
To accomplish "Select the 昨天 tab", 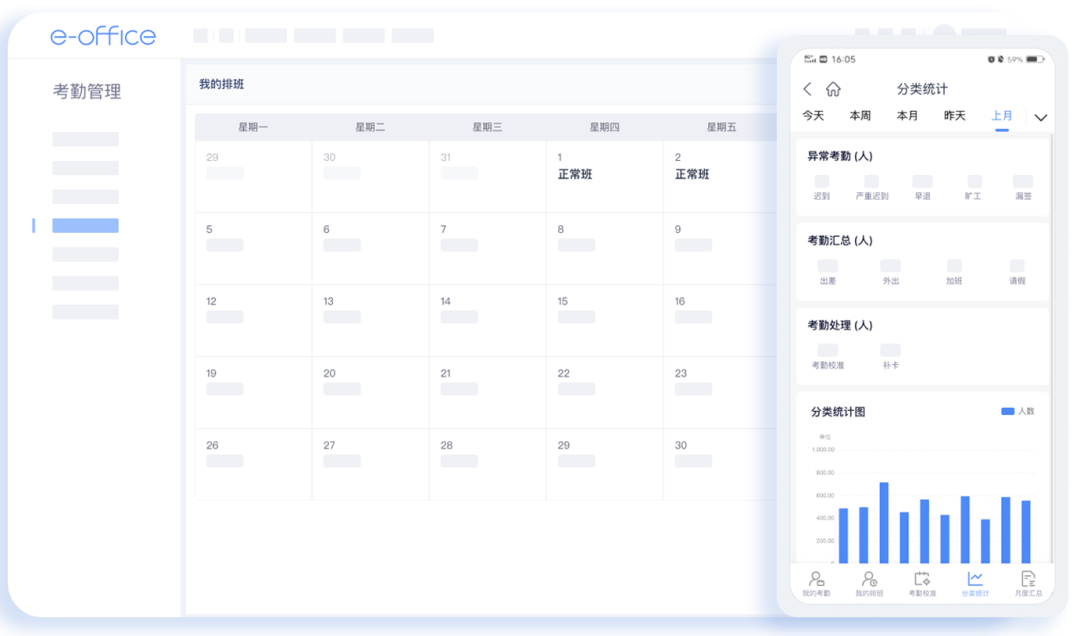I will click(954, 115).
